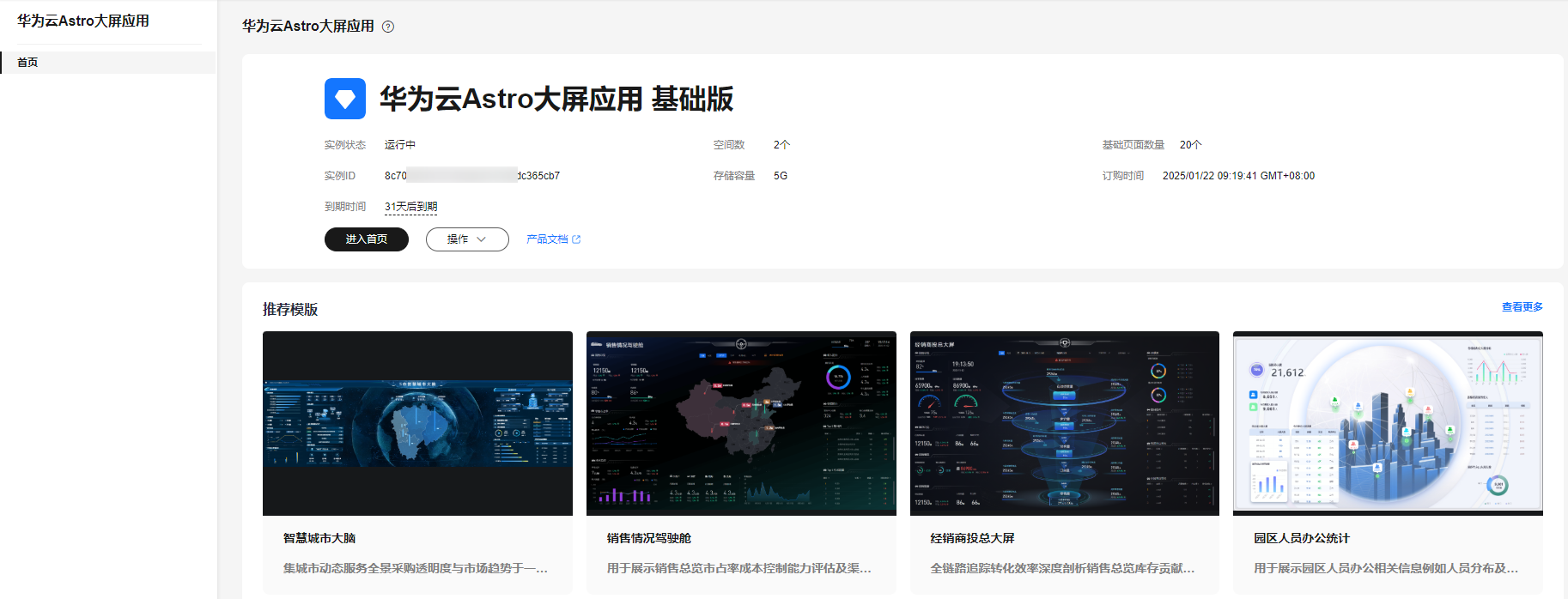Open the 经销商投总大屏 template thumbnail
This screenshot has width=1568, height=599.
click(1065, 423)
